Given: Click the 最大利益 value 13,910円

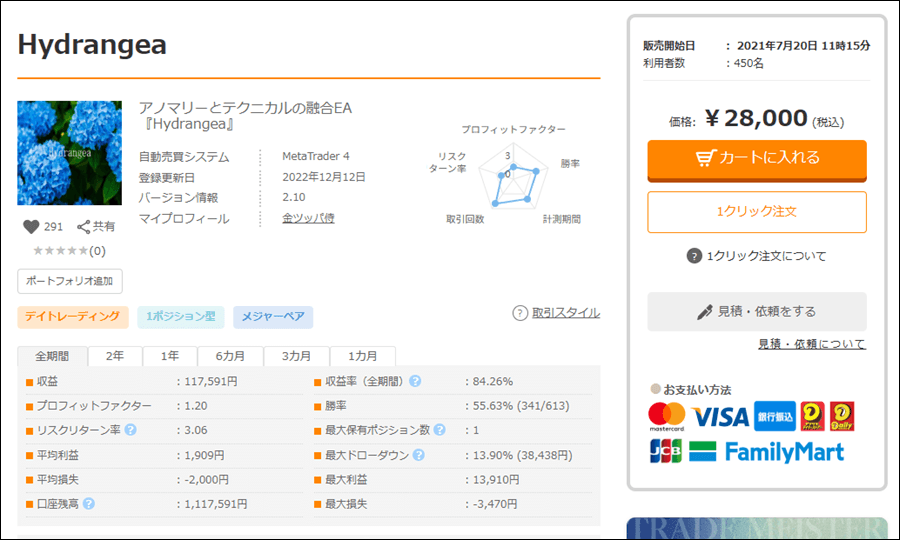Looking at the screenshot, I should tap(496, 479).
